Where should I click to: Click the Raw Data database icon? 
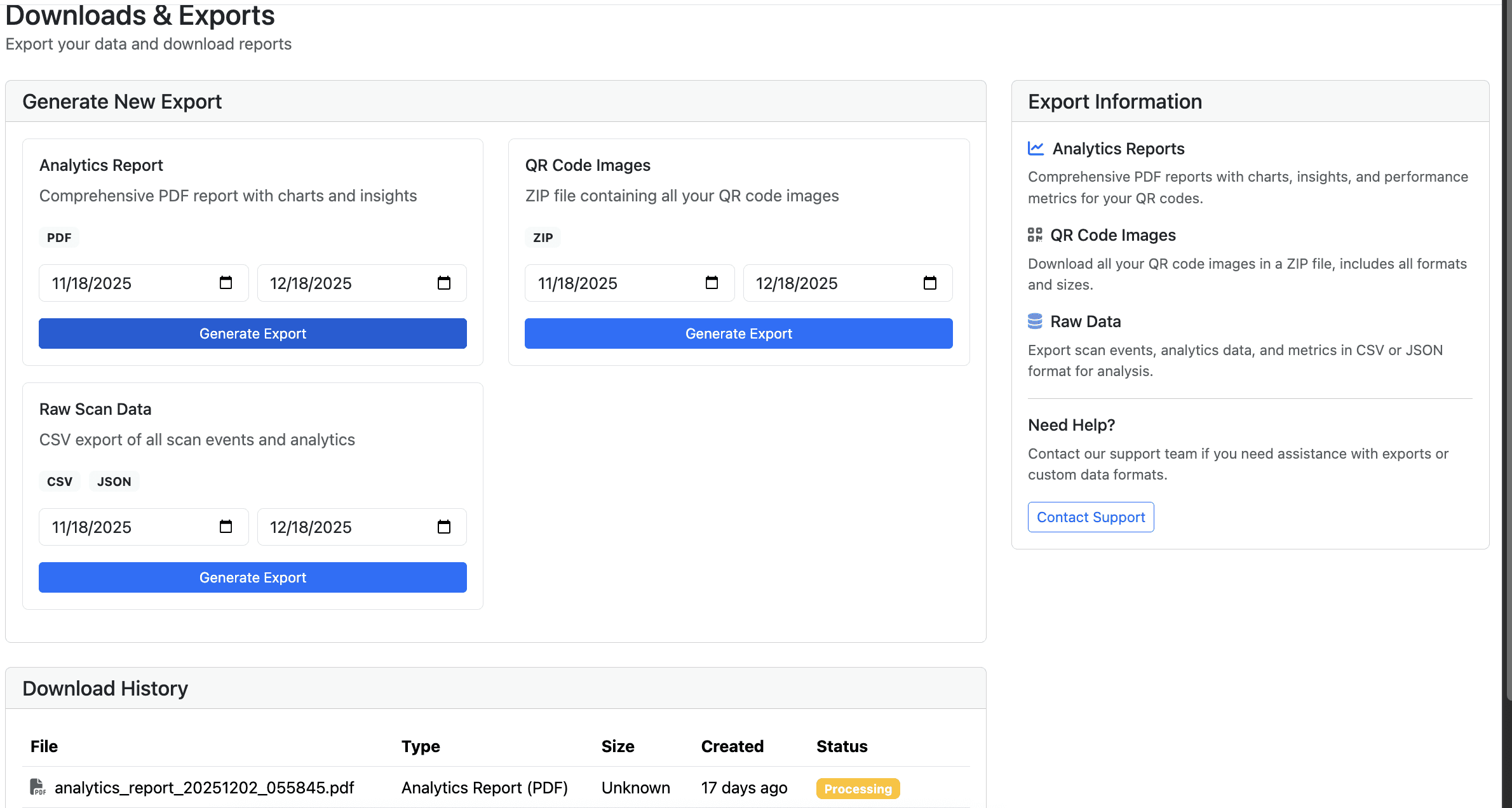[1034, 321]
